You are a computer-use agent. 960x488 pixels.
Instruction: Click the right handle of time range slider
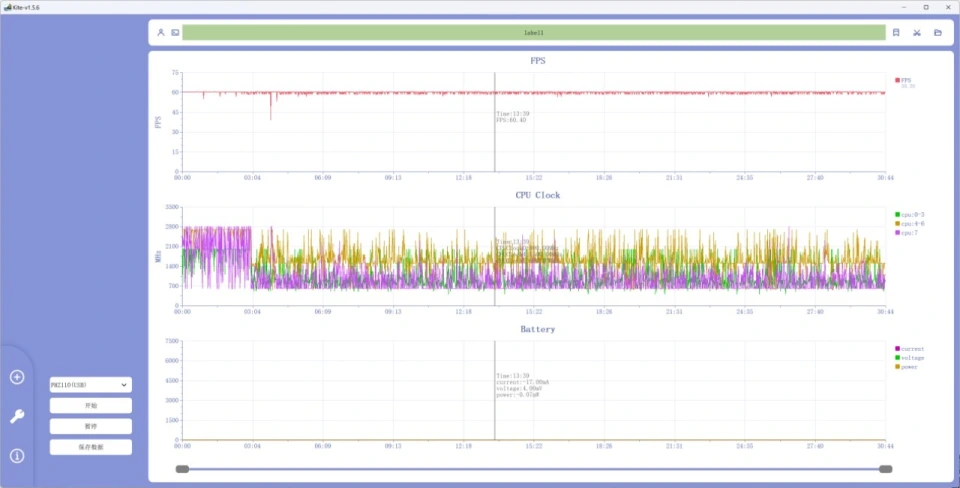pyautogui.click(x=885, y=469)
